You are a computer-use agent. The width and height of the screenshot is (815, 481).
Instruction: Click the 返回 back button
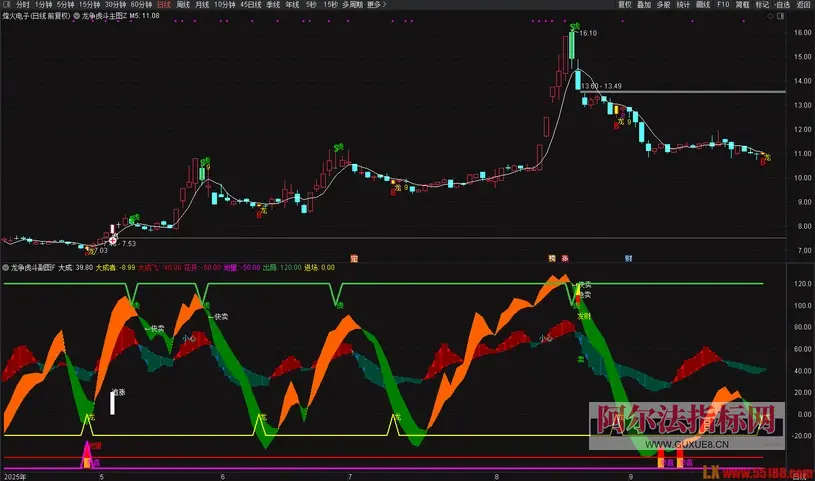click(804, 5)
